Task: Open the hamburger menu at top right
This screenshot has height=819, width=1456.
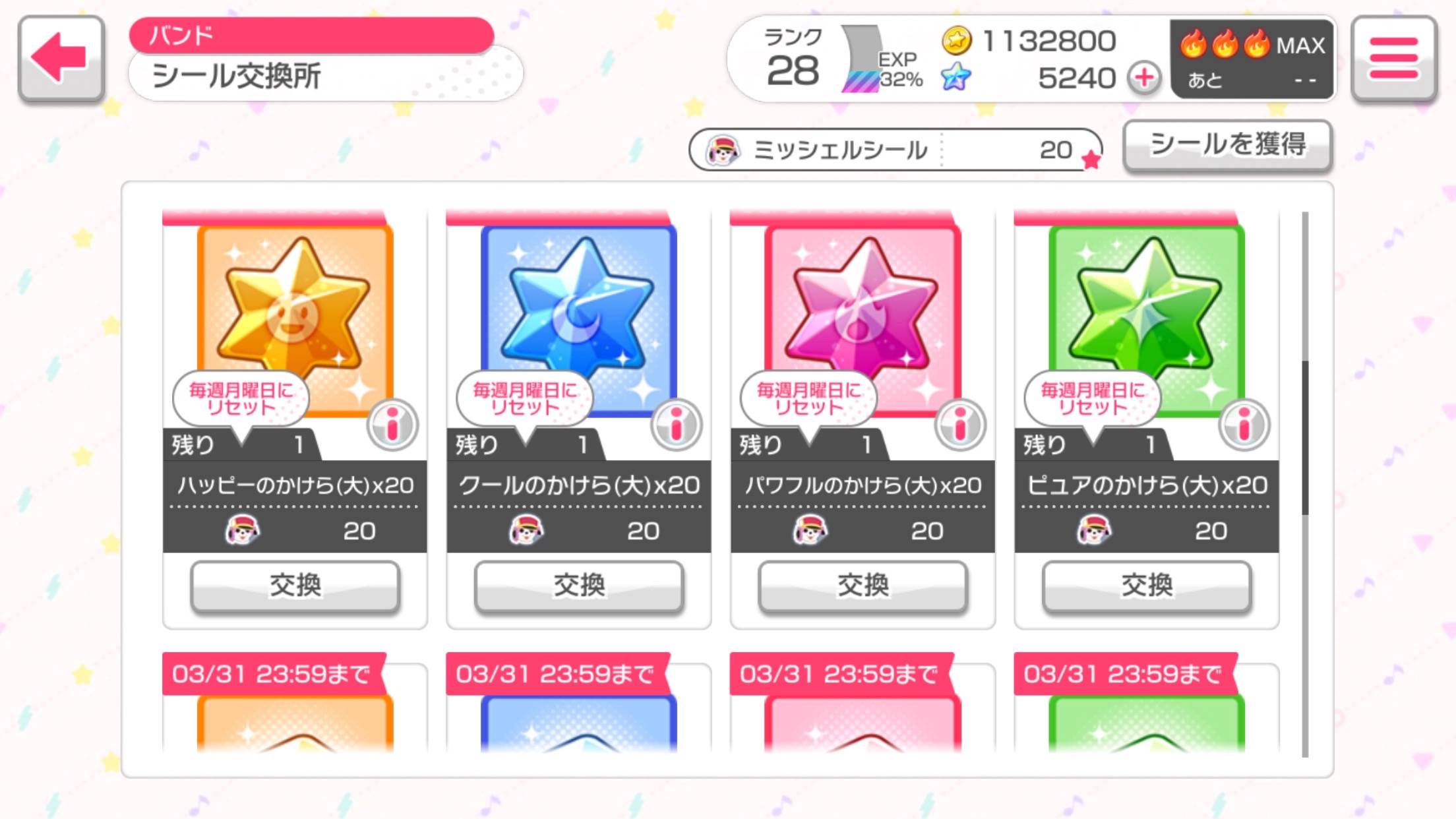Action: coord(1393,59)
